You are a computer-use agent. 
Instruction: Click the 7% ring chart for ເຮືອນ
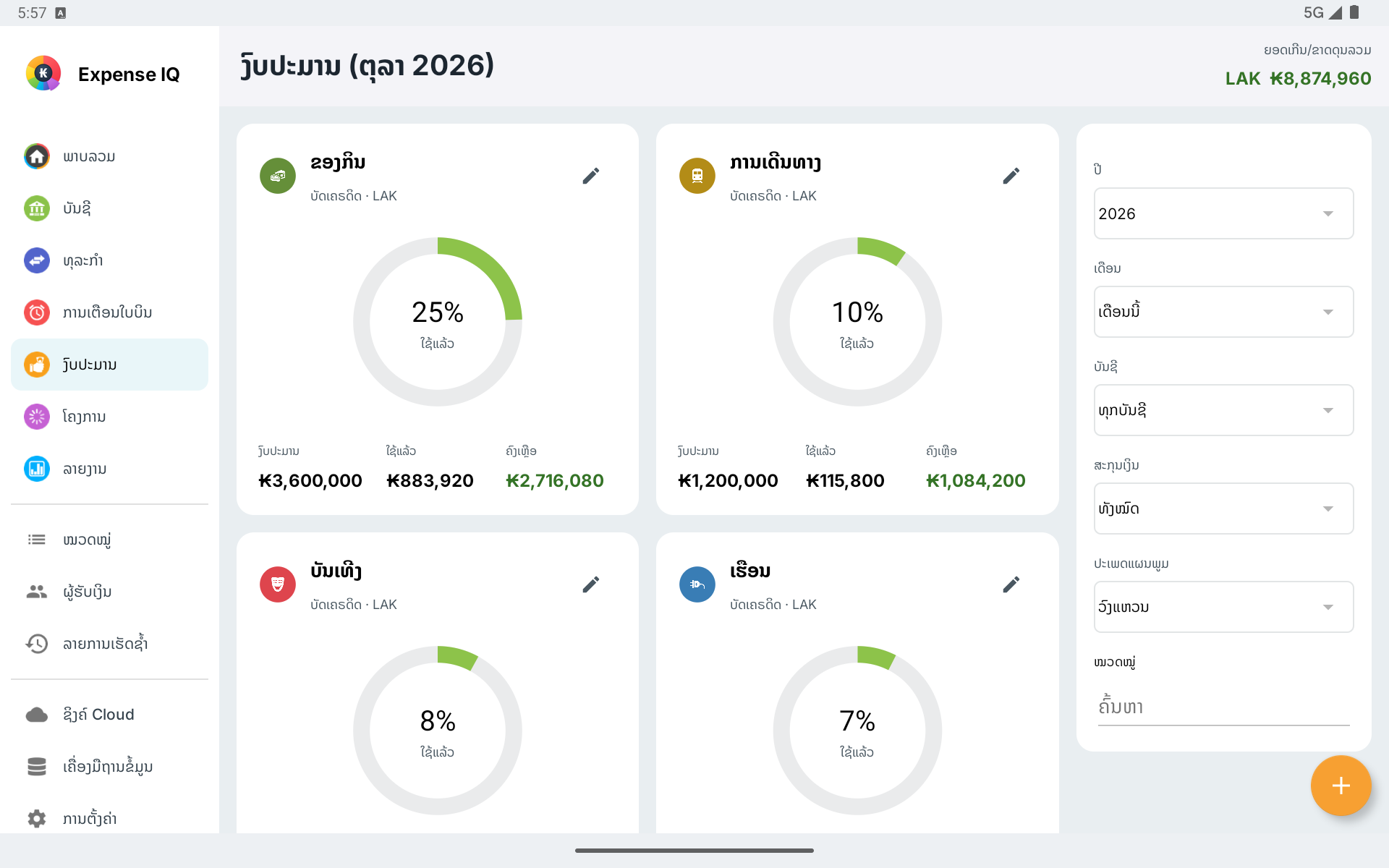(x=857, y=731)
